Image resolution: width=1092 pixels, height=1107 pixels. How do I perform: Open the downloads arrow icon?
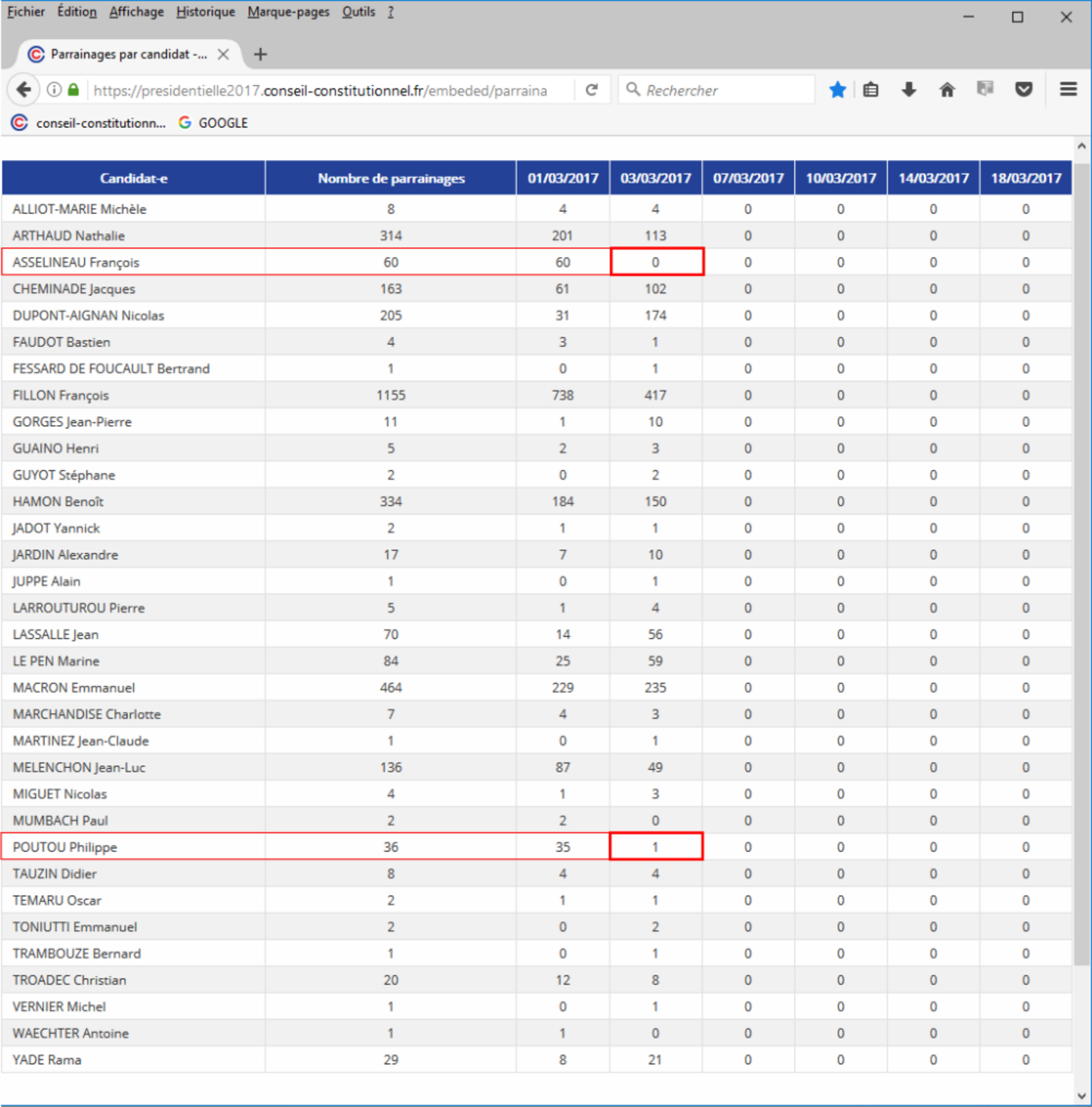[908, 90]
